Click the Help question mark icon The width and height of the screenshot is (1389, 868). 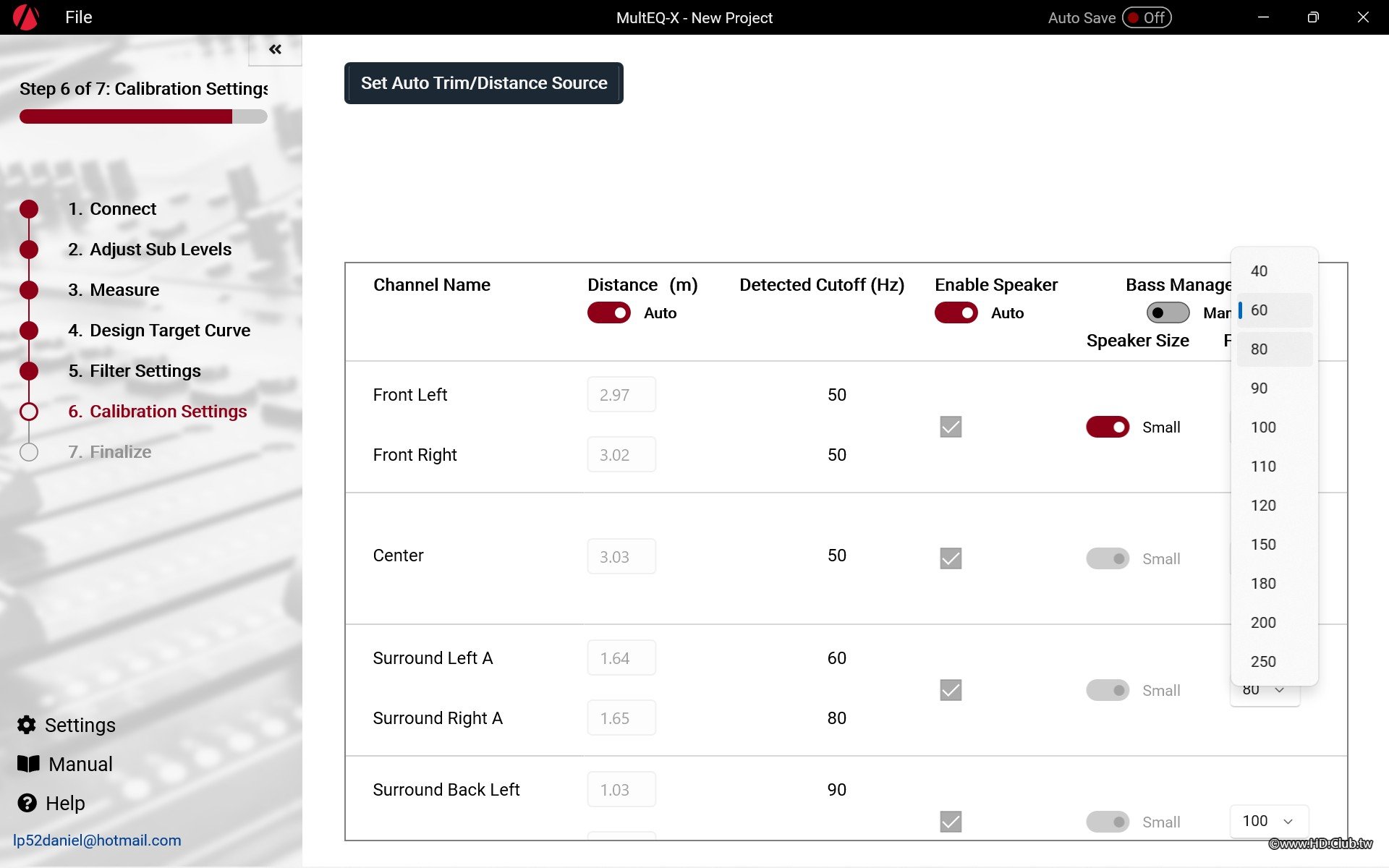[x=27, y=803]
